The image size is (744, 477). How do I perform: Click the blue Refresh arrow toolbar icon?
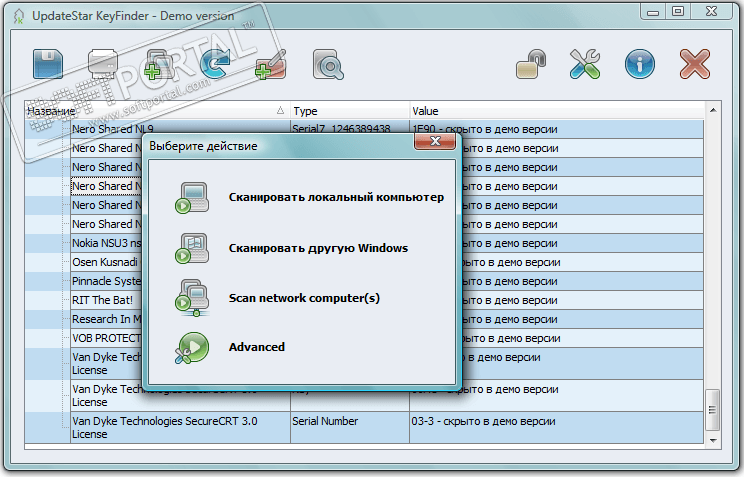(x=214, y=64)
